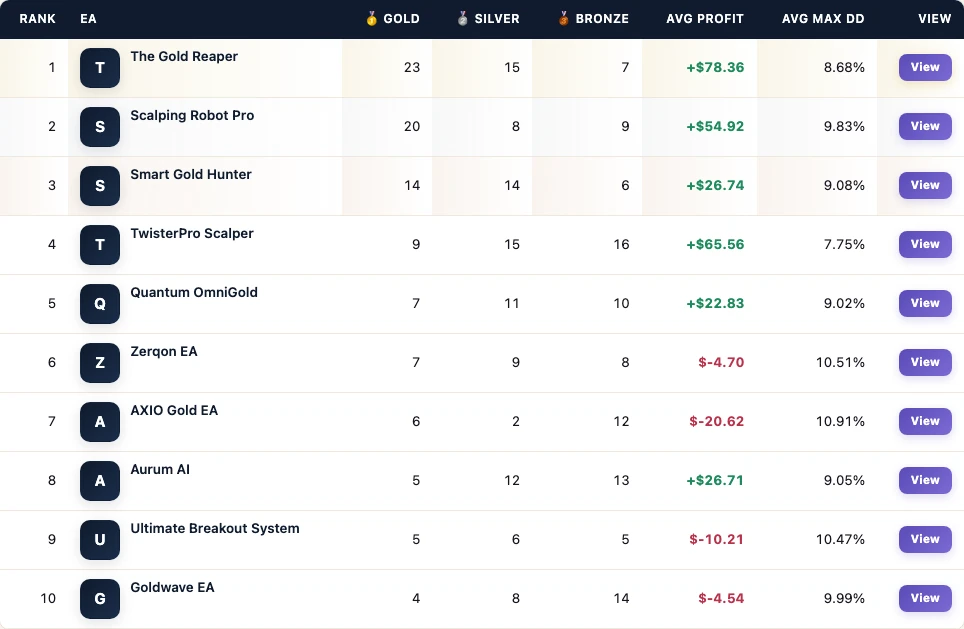The image size is (964, 629).
Task: Select The Gold Reaper name
Action: 184,57
